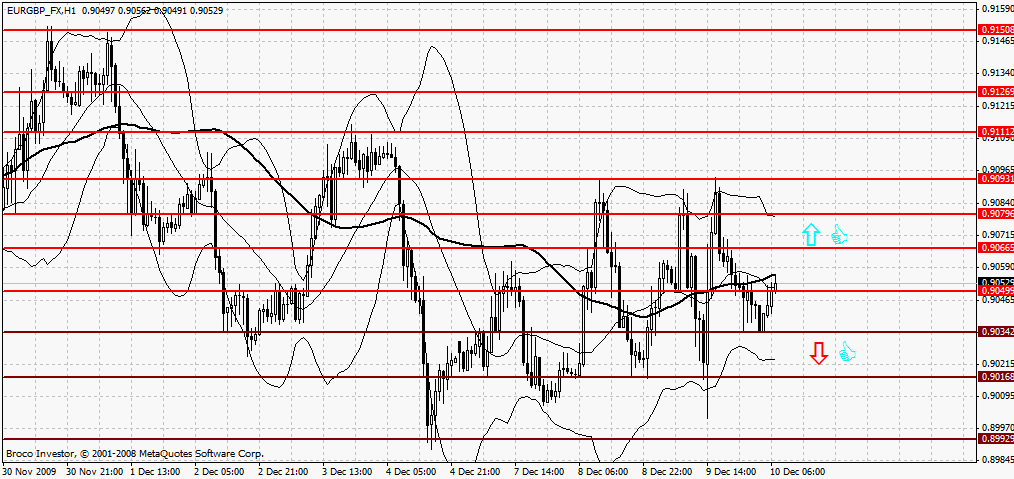Click the 2 Dec 05:00 time label
1014x479 pixels.
[219, 472]
